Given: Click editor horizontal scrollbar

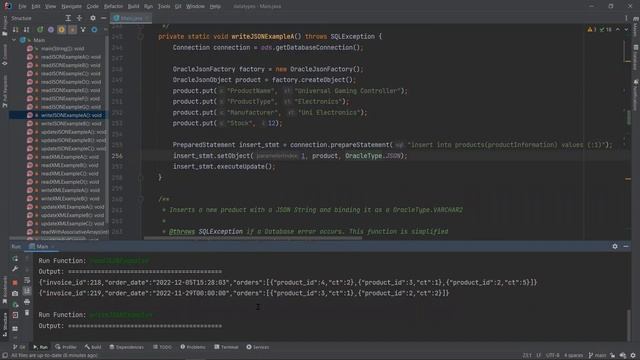Looking at the screenshot, I should [252, 238].
